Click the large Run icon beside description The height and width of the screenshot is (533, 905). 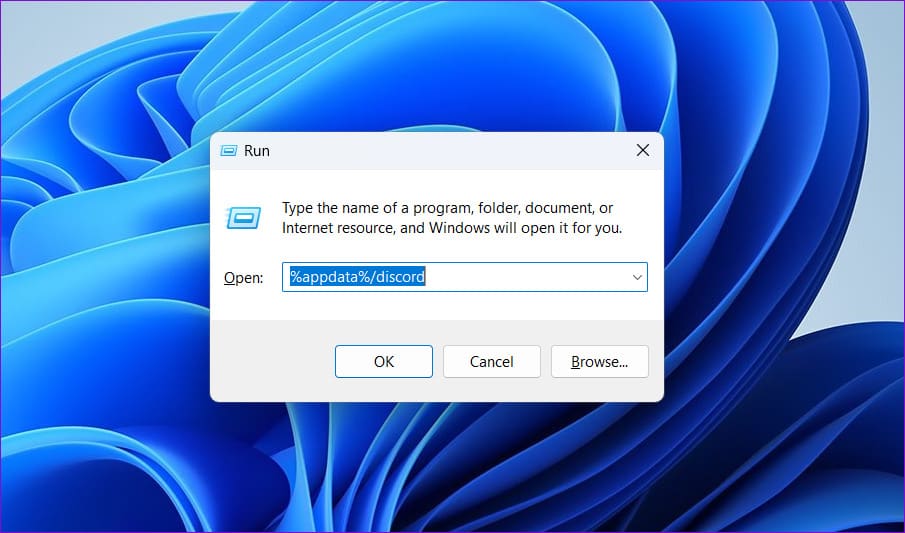tap(243, 218)
